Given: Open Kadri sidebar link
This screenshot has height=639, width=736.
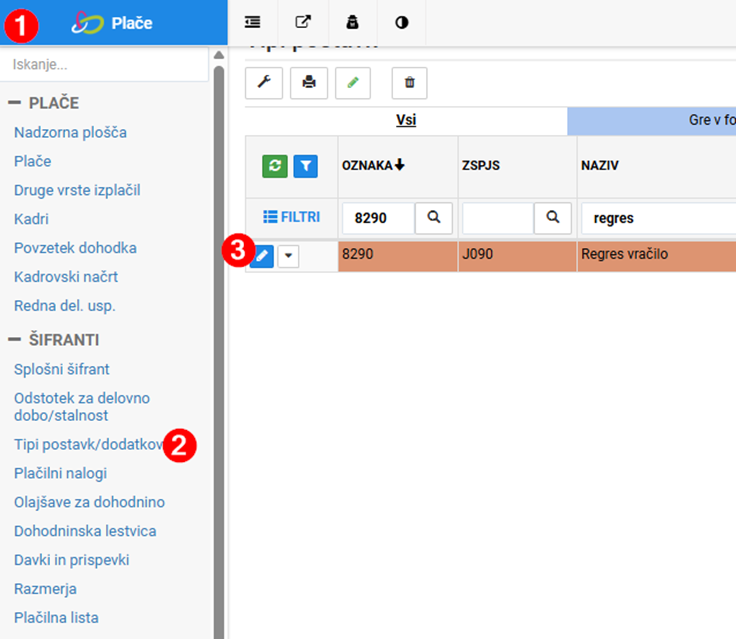Looking at the screenshot, I should 31,219.
